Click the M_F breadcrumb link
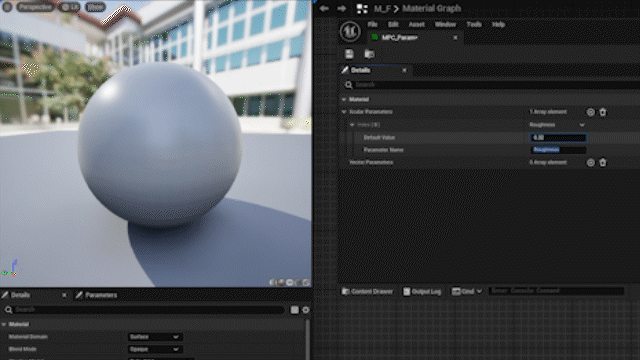 click(382, 9)
